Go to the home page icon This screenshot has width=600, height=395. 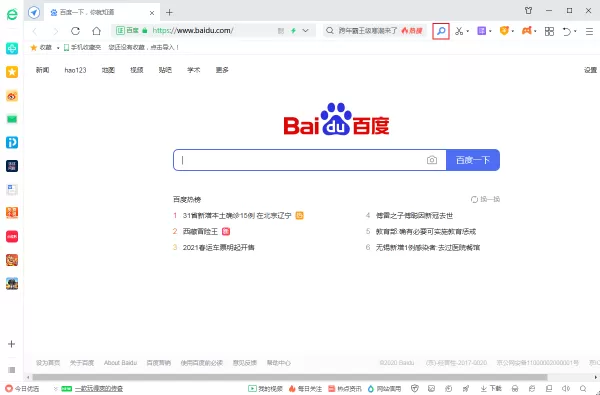[96, 31]
